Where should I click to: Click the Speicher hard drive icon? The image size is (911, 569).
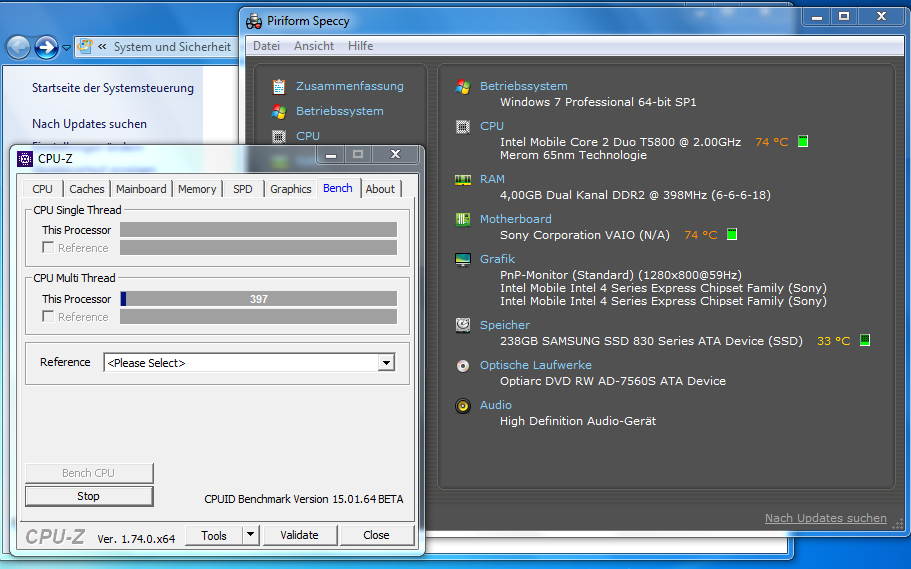[463, 325]
